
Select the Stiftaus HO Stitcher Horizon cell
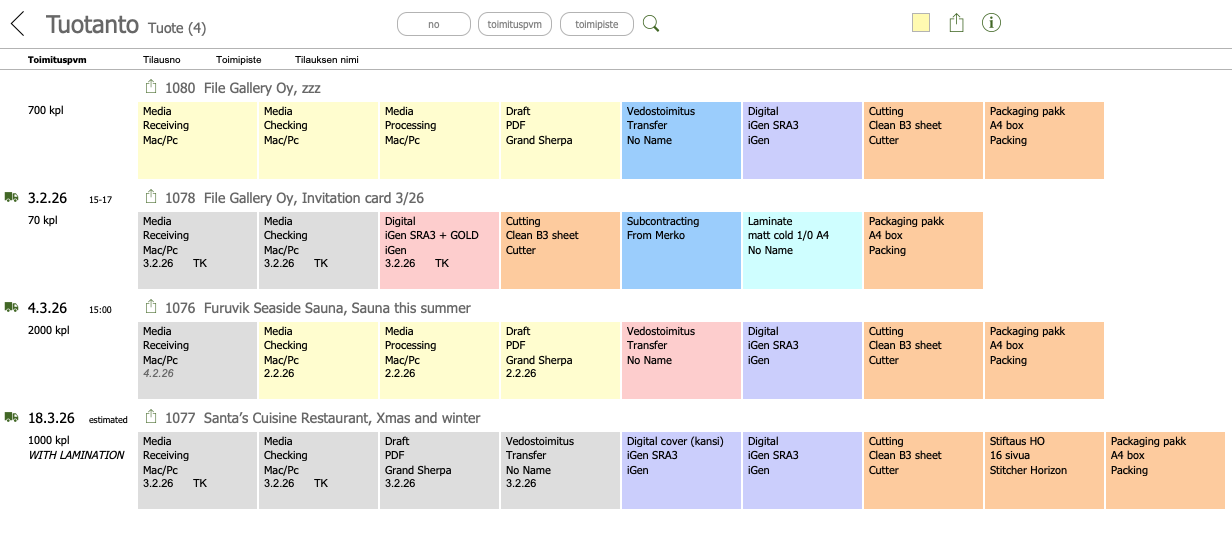[1044, 470]
